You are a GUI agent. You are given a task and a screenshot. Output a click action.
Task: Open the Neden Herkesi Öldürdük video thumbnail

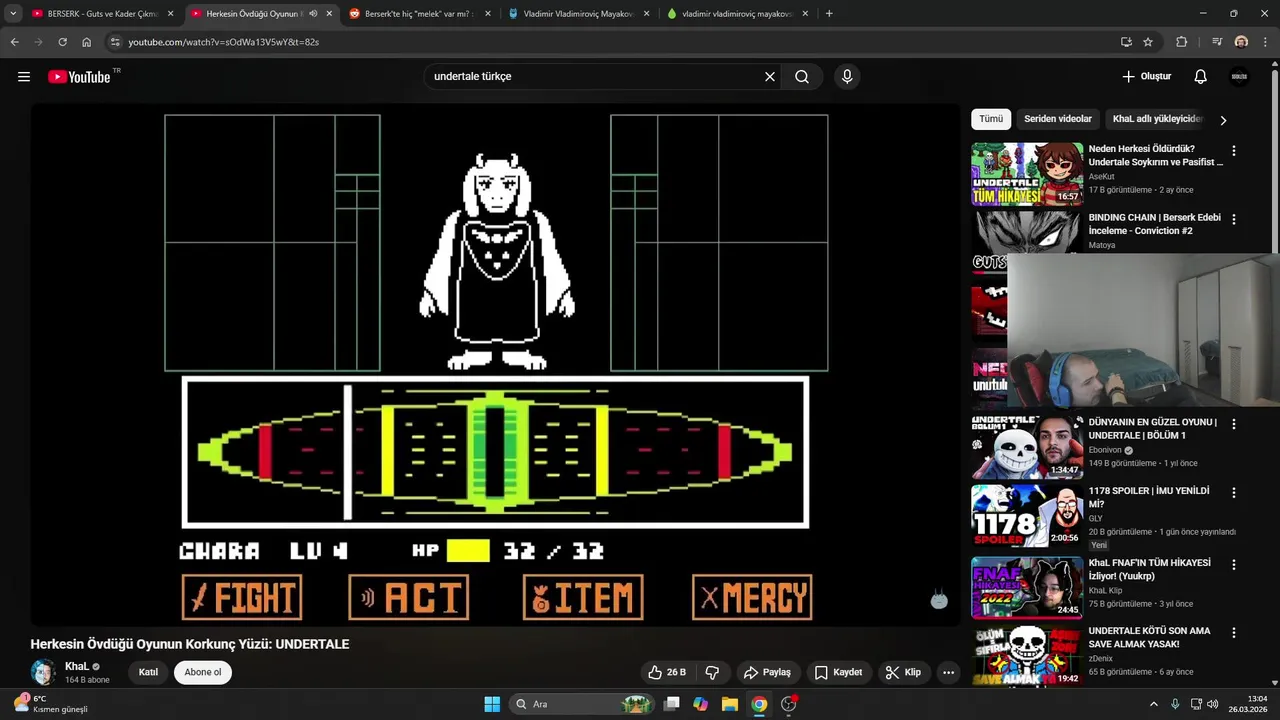(1027, 174)
